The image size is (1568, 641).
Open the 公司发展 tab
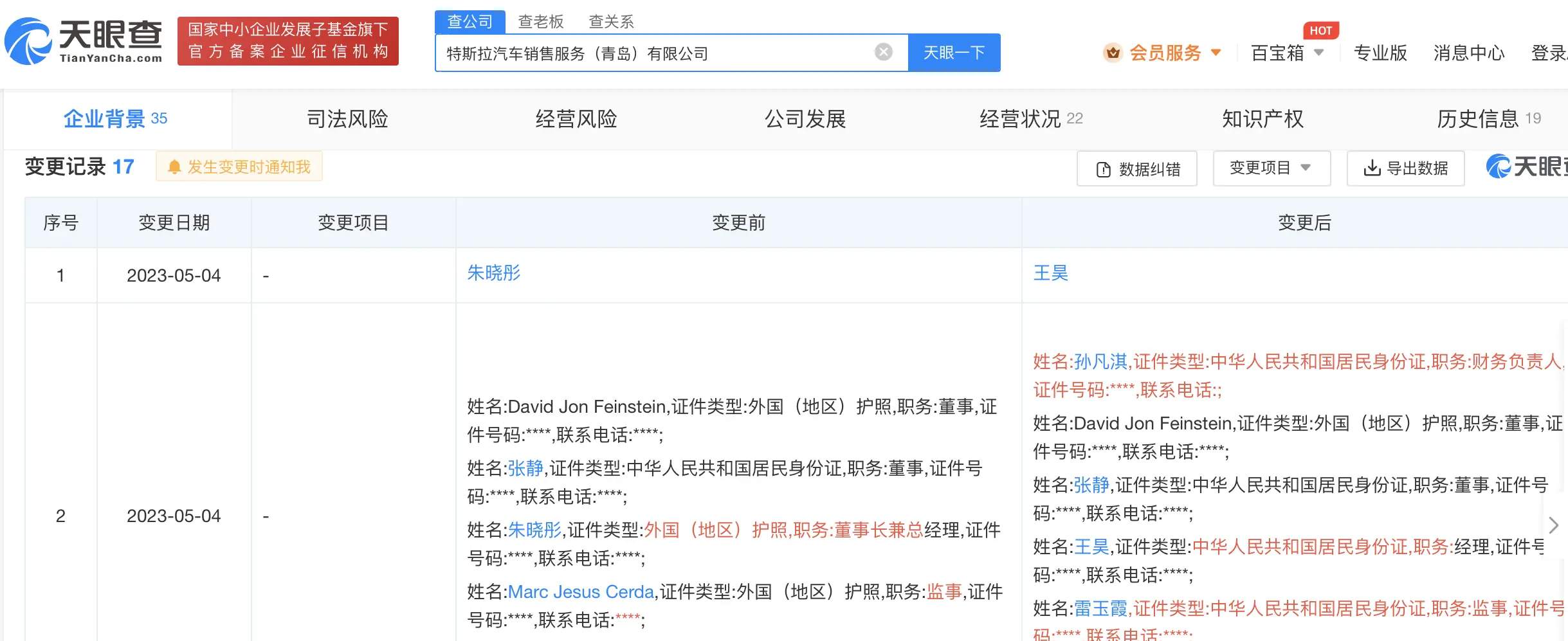[x=805, y=119]
